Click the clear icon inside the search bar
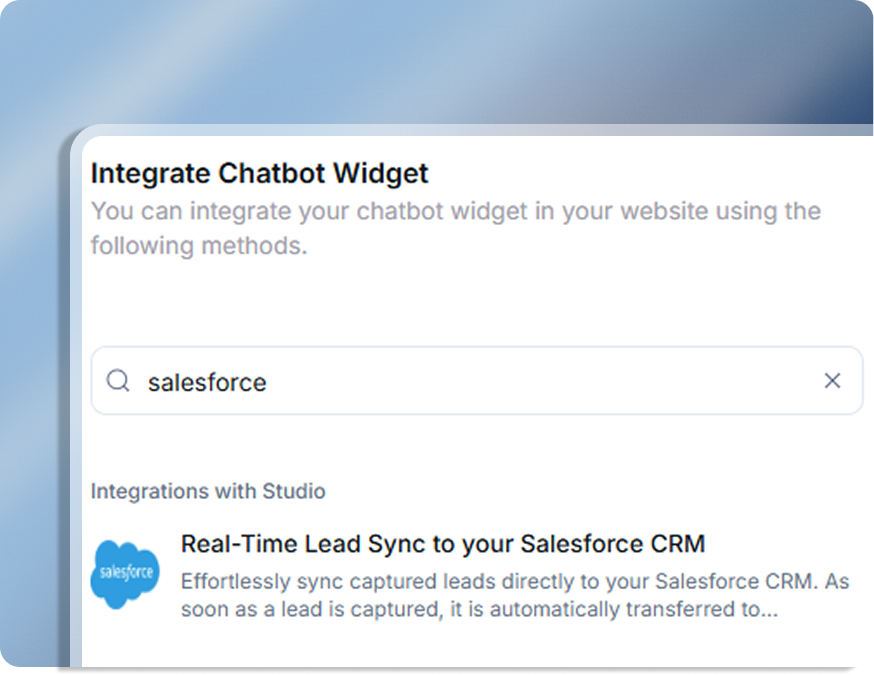This screenshot has height=675, width=874. click(832, 381)
